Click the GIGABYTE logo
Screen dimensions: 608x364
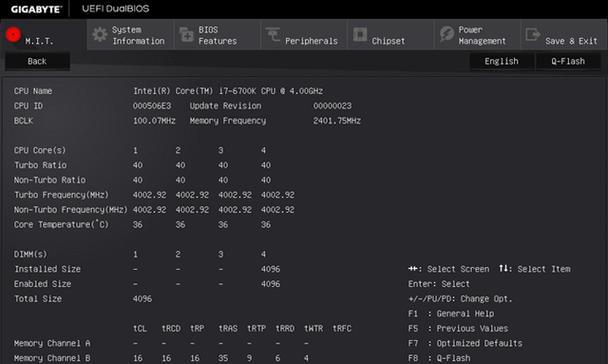36,9
